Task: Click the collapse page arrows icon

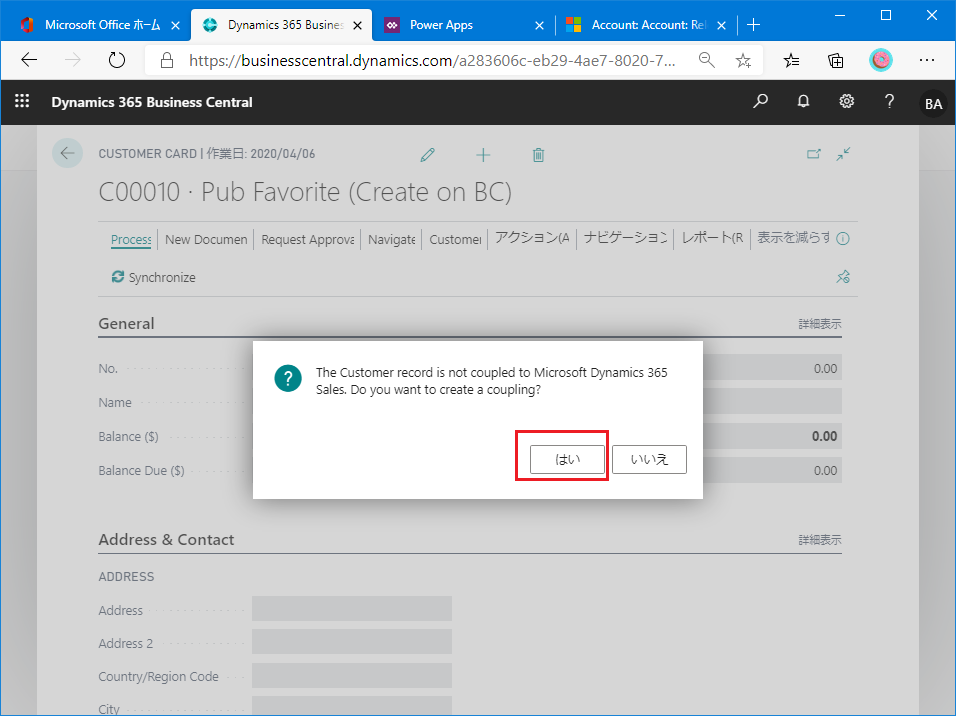Action: coord(843,154)
